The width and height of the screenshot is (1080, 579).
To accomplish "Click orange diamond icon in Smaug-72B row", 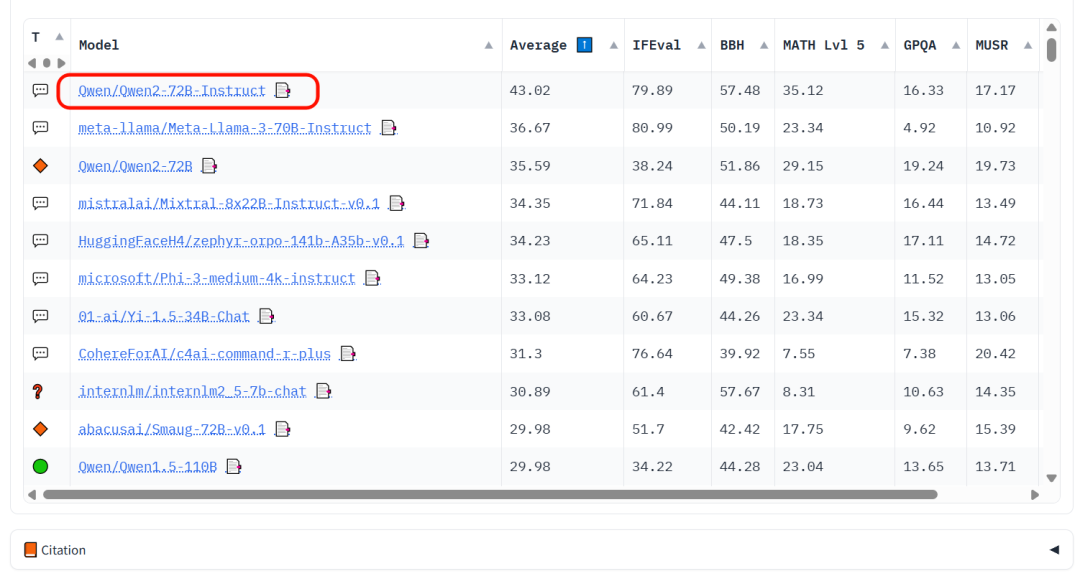I will (x=41, y=429).
